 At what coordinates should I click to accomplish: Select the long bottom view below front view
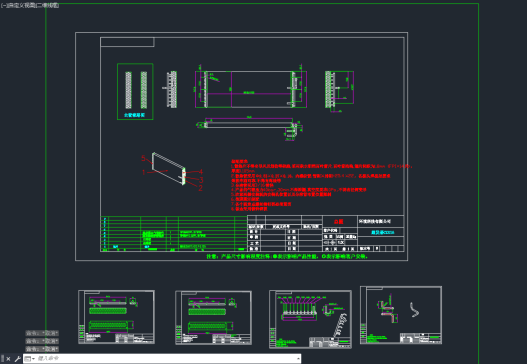click(x=249, y=127)
